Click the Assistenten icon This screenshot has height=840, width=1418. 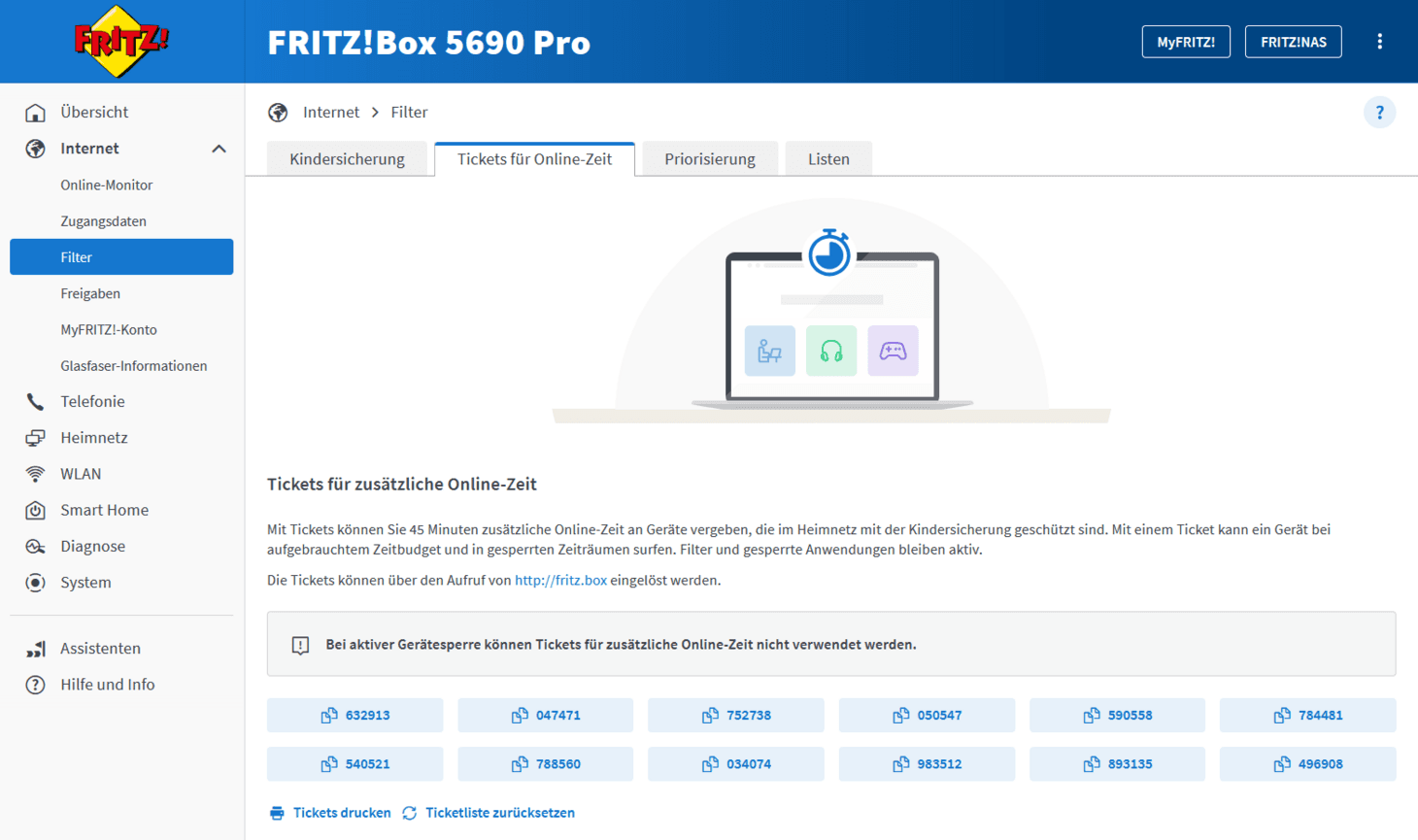(35, 649)
